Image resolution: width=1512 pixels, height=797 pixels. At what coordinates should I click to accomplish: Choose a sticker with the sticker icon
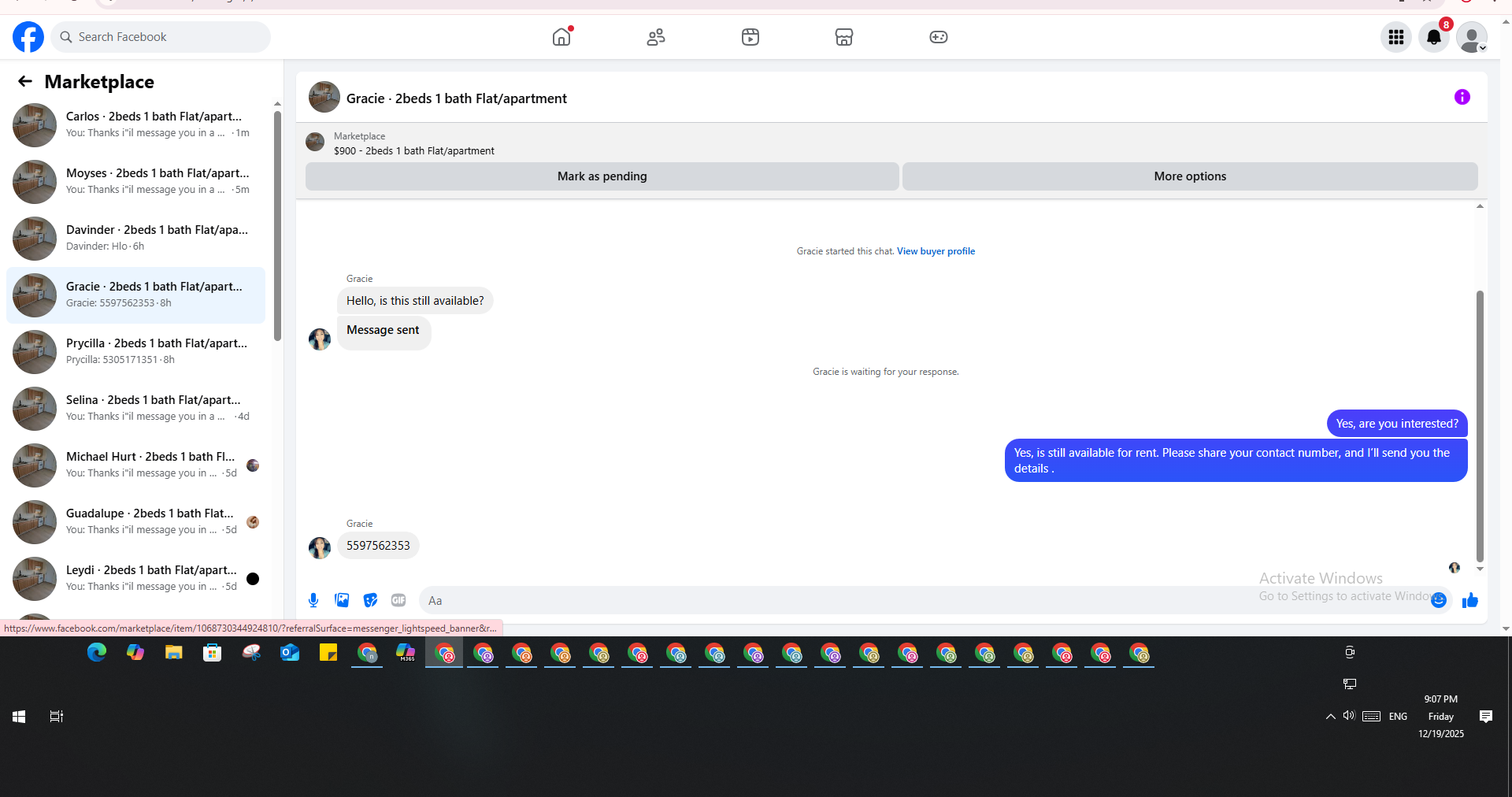click(370, 600)
